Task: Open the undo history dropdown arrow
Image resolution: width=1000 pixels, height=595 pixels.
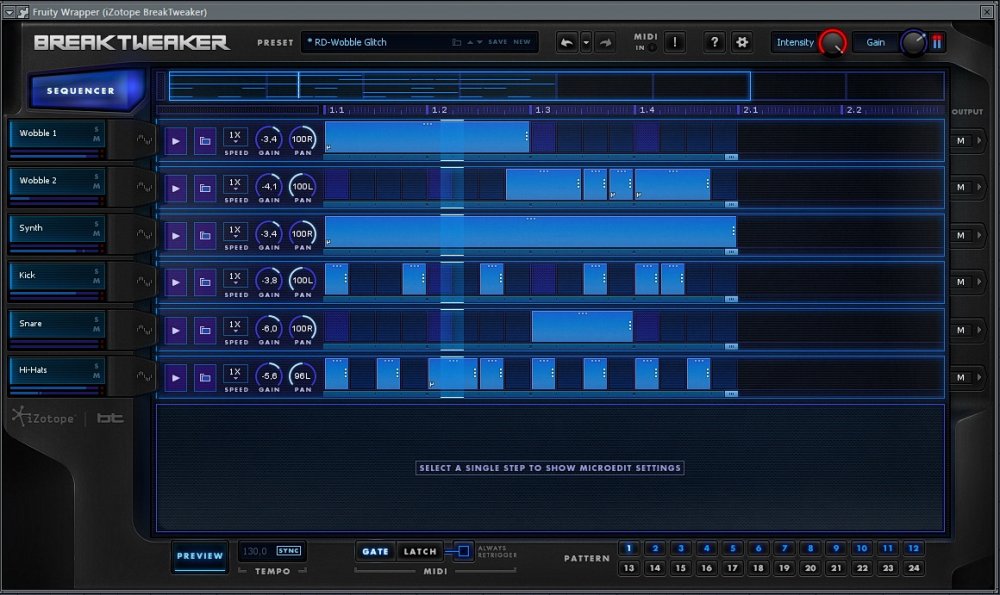Action: [585, 43]
